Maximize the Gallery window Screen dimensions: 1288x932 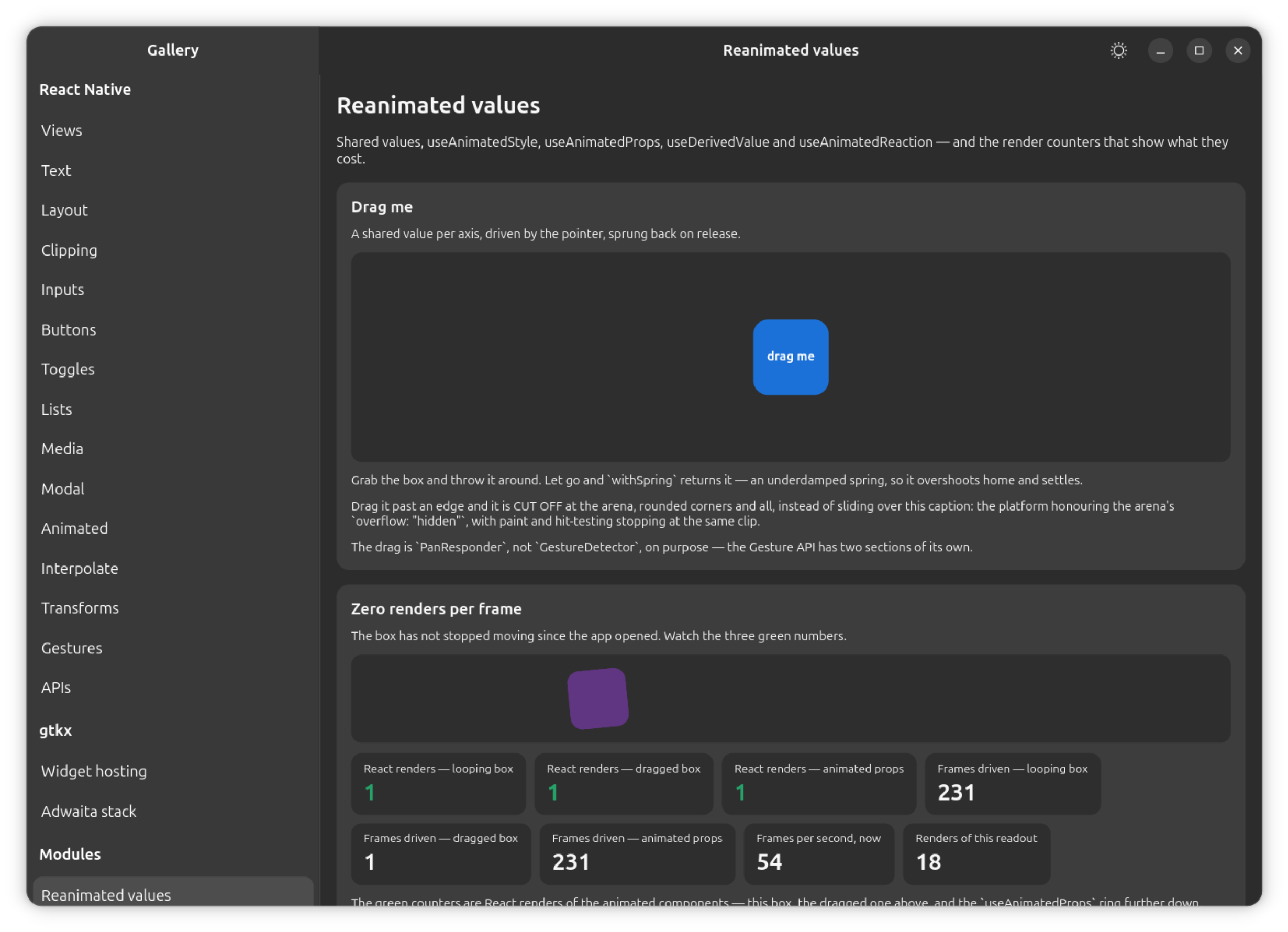click(1199, 51)
